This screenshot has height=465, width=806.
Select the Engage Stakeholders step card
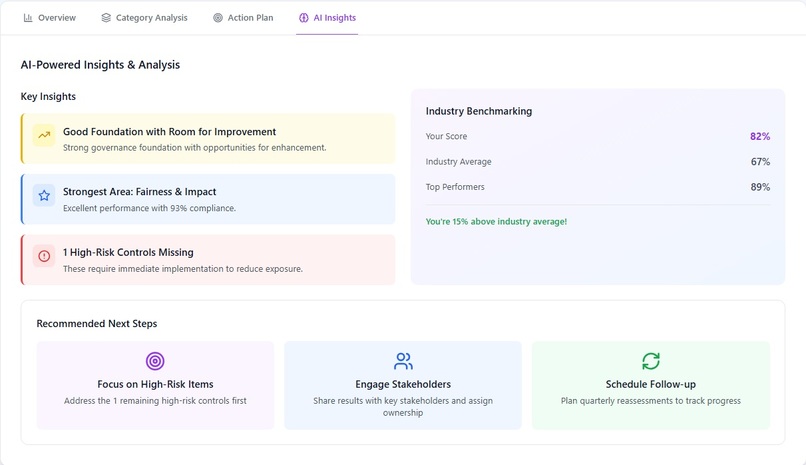click(403, 385)
